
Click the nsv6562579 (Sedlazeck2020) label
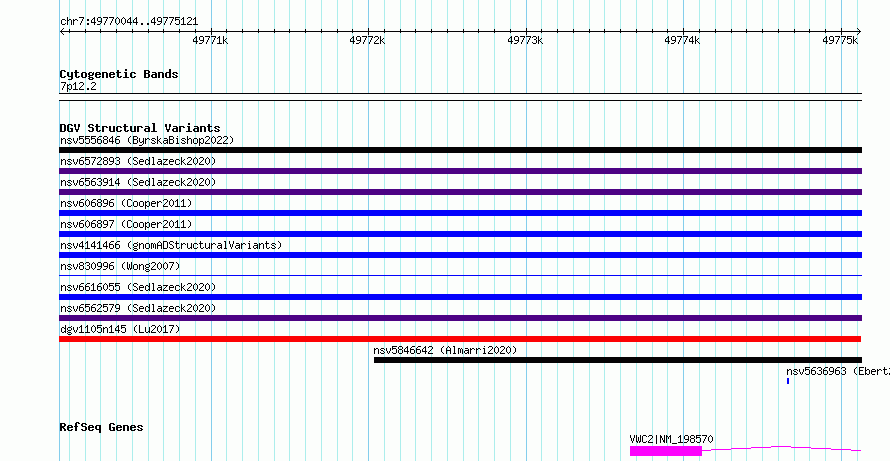pos(138,308)
